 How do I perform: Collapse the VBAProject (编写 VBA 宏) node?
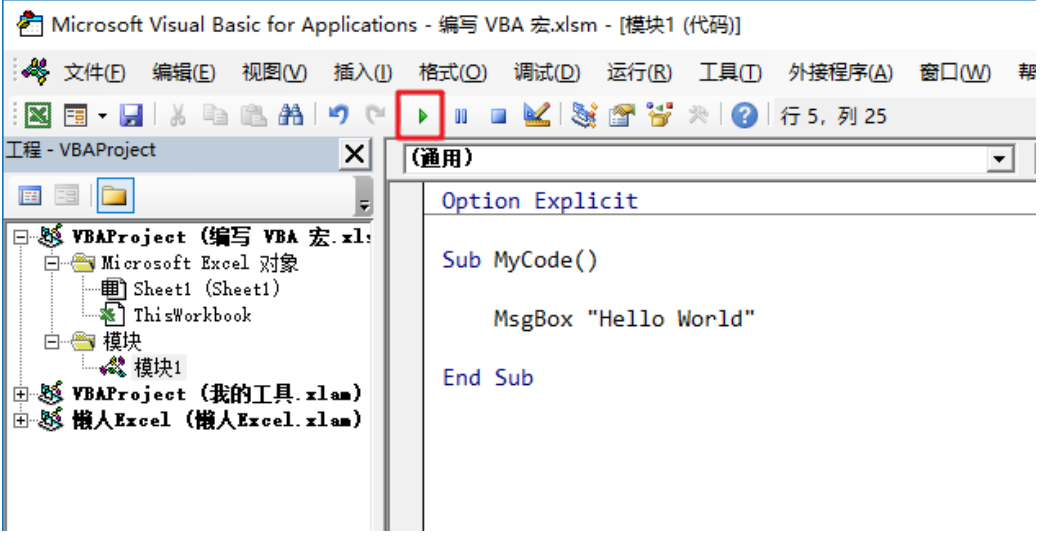pyautogui.click(x=21, y=237)
